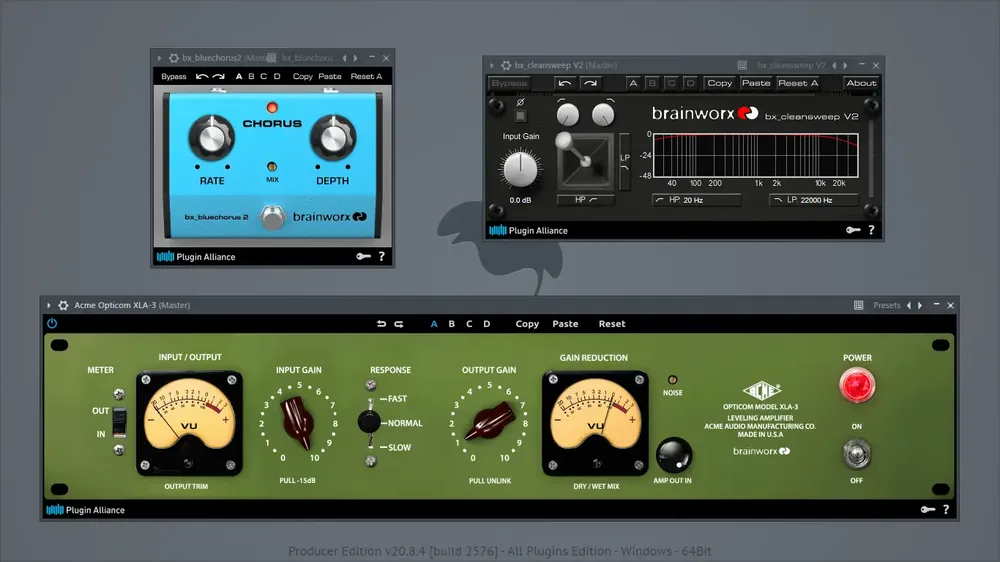Open preset selector grid in bx_cleansweep title bar
This screenshot has width=1000, height=562.
742,65
